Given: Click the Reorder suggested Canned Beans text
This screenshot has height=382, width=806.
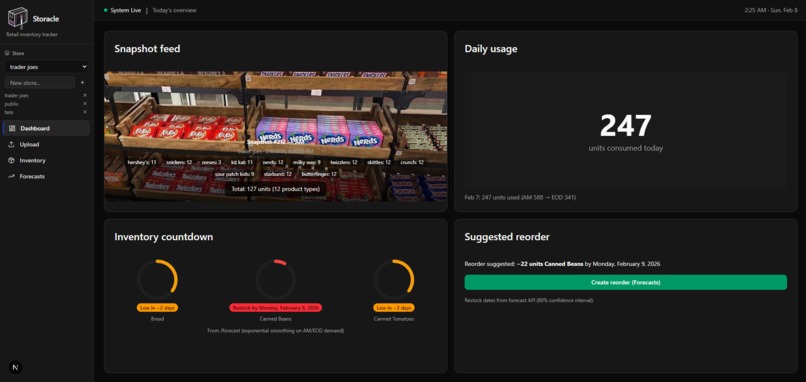Looking at the screenshot, I should coord(562,264).
